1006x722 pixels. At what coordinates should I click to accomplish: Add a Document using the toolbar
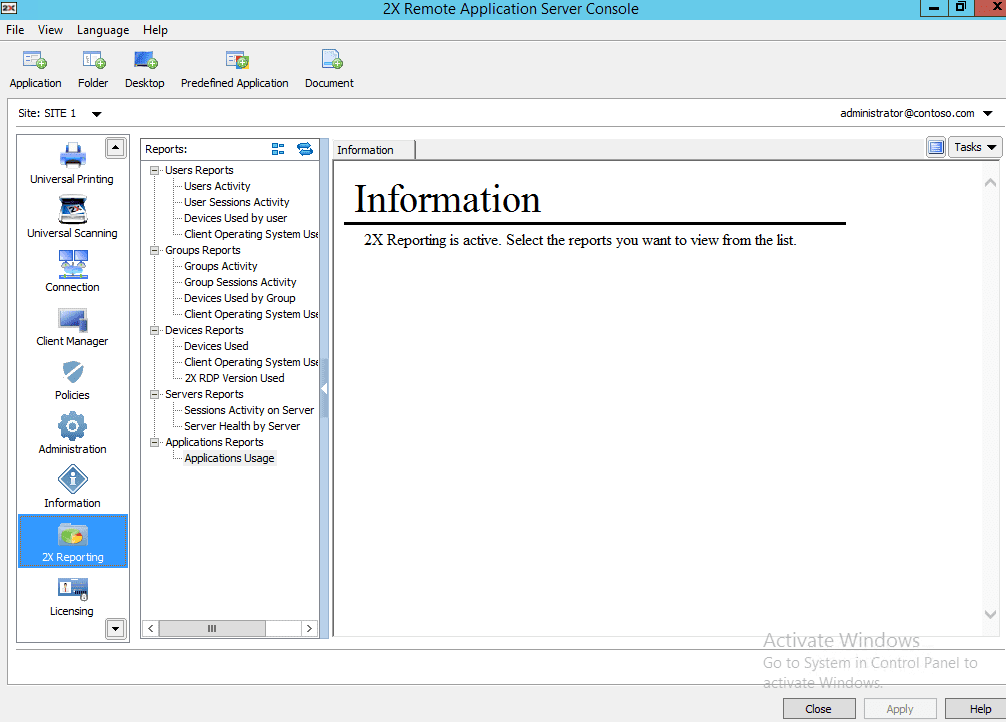(x=330, y=69)
